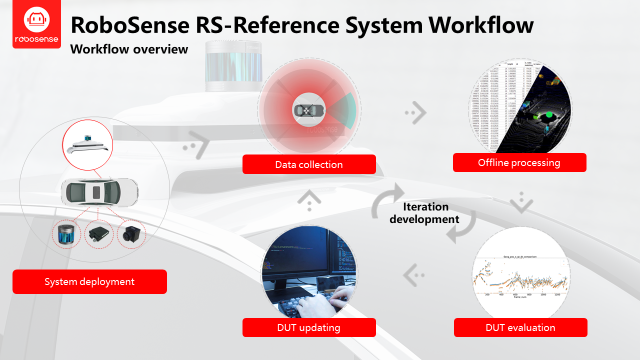Viewport: 640px width, 360px height.
Task: Click the DUT evaluation label
Action: 520,327
